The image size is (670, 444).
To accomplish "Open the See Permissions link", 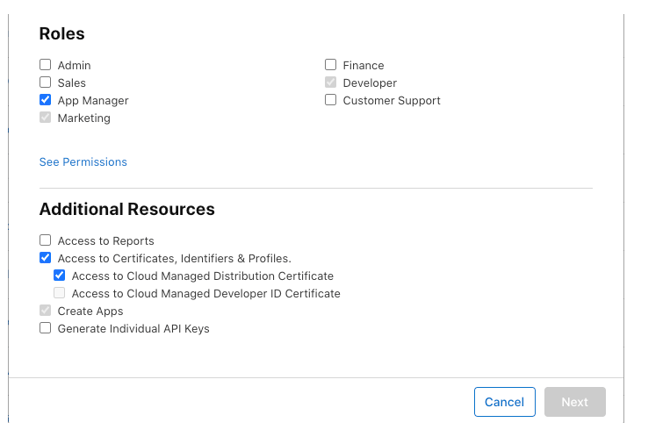I will 83,162.
